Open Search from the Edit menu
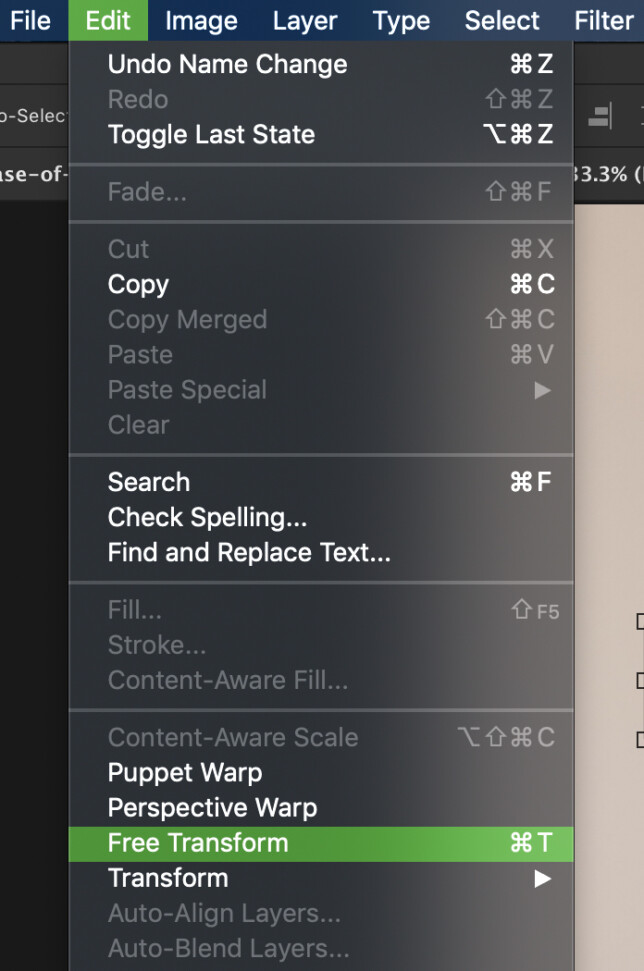This screenshot has width=644, height=971. point(148,481)
